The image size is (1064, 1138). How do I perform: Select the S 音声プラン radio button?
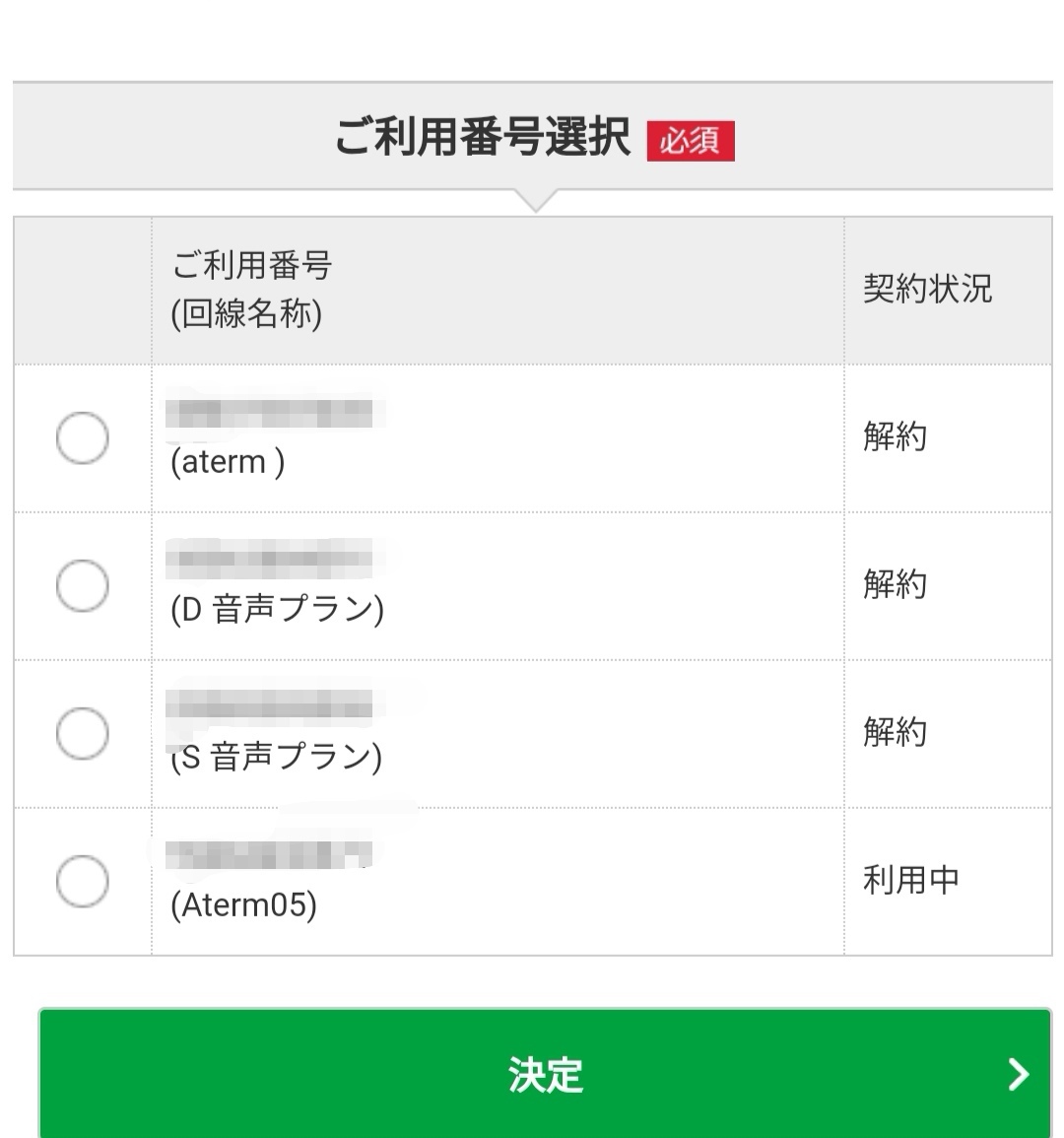(x=82, y=734)
